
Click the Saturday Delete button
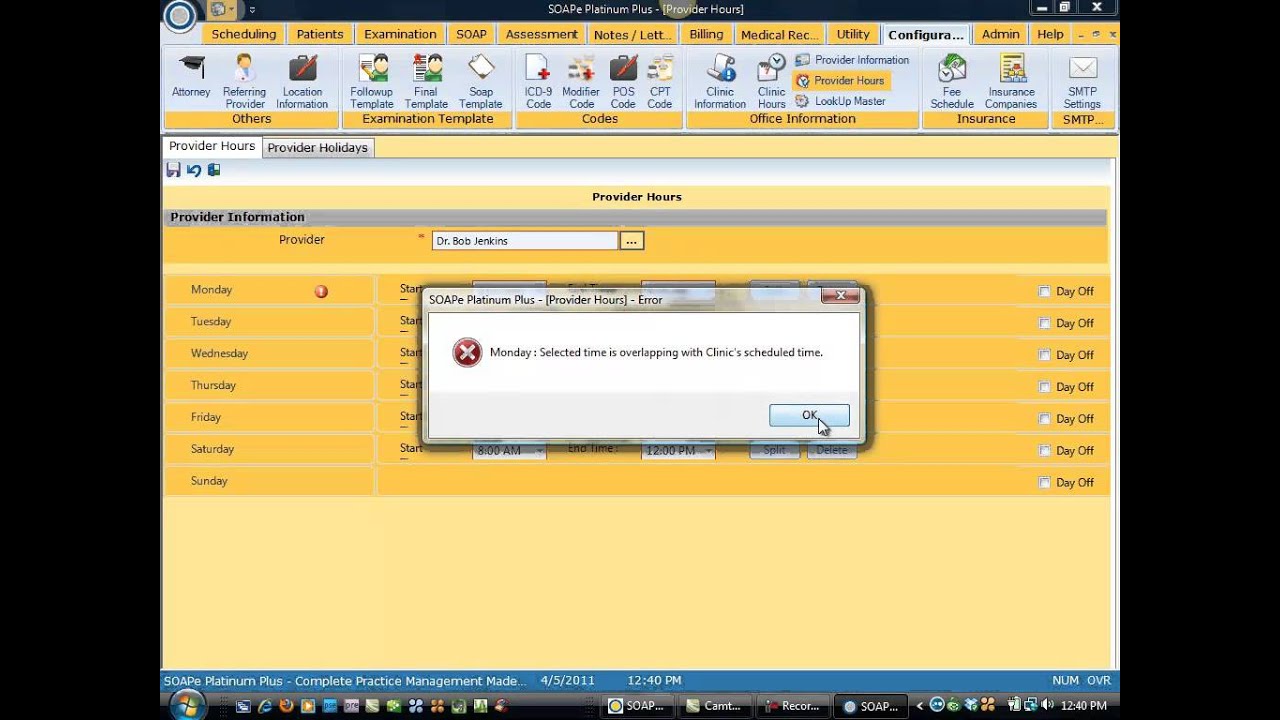832,451
